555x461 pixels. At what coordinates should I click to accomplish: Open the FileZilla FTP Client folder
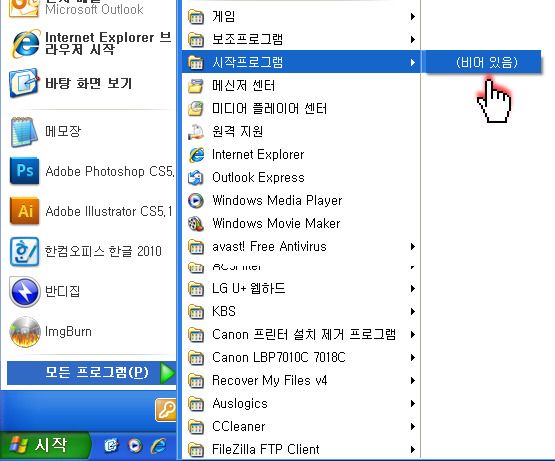[301, 450]
